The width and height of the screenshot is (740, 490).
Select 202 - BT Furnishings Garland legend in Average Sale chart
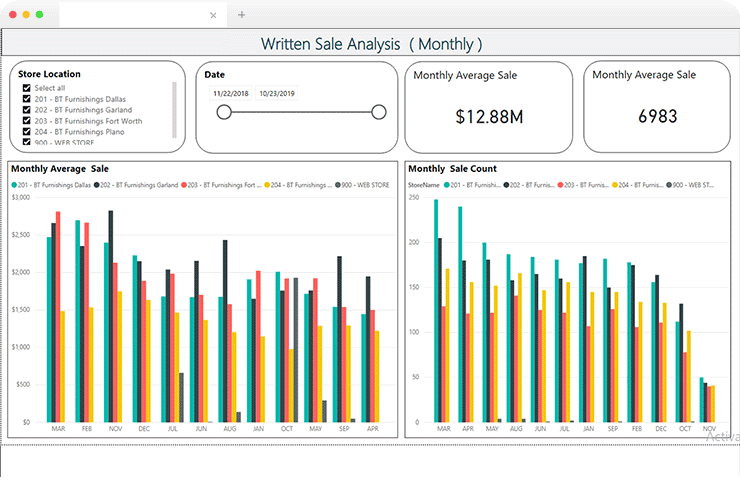click(136, 185)
